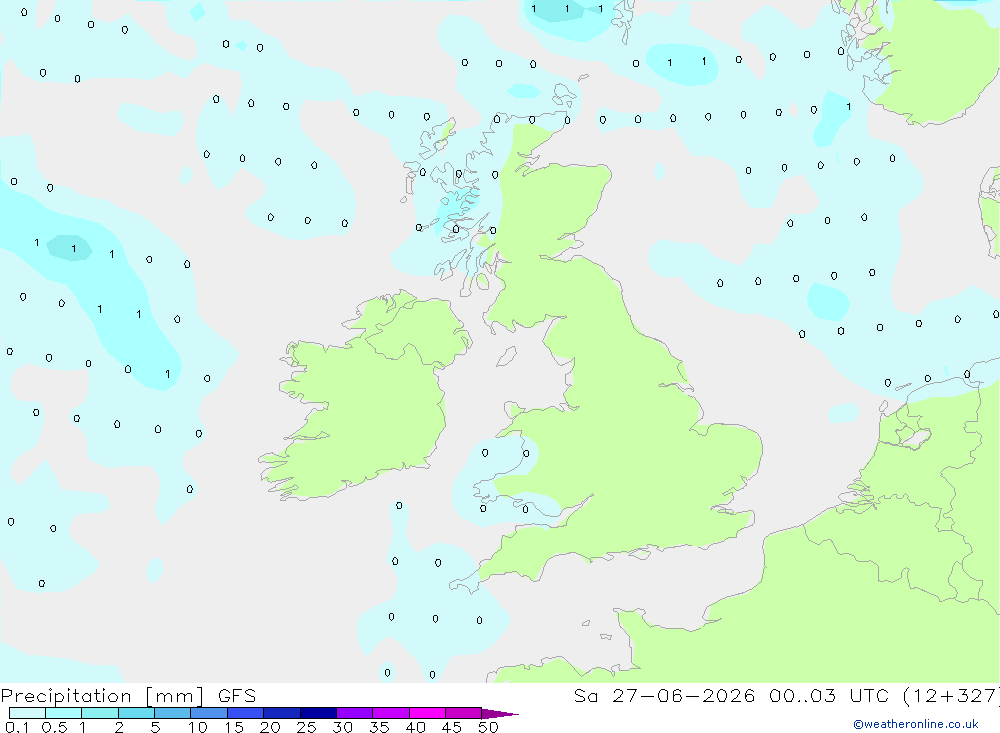
Task: Pick the 10–15 mm legend swatch
Action: coord(209,713)
